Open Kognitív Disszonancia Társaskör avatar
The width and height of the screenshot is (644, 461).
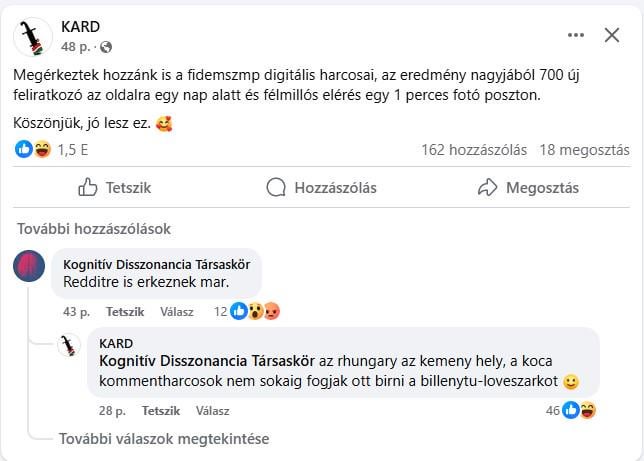29,266
